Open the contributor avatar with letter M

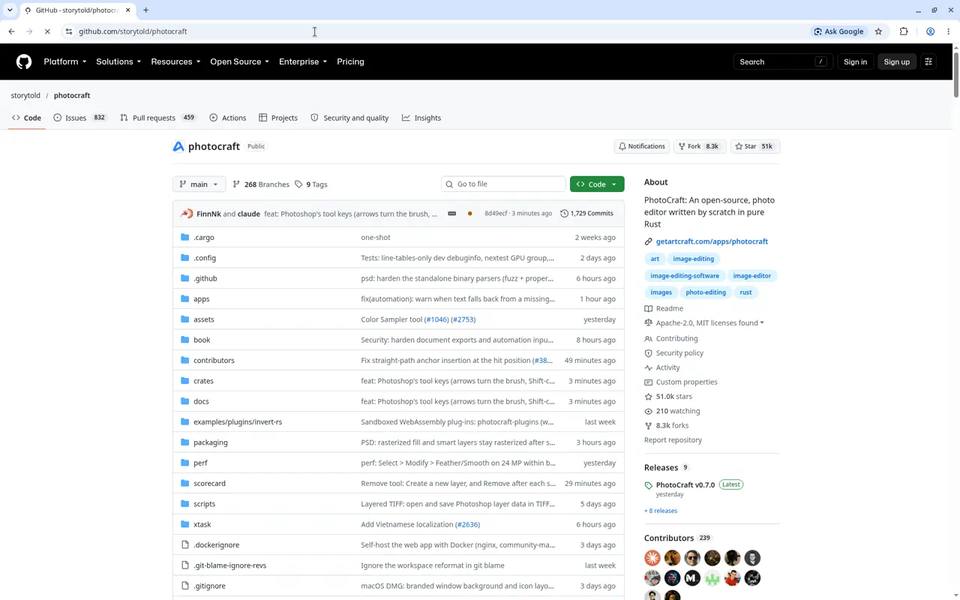[x=692, y=577]
